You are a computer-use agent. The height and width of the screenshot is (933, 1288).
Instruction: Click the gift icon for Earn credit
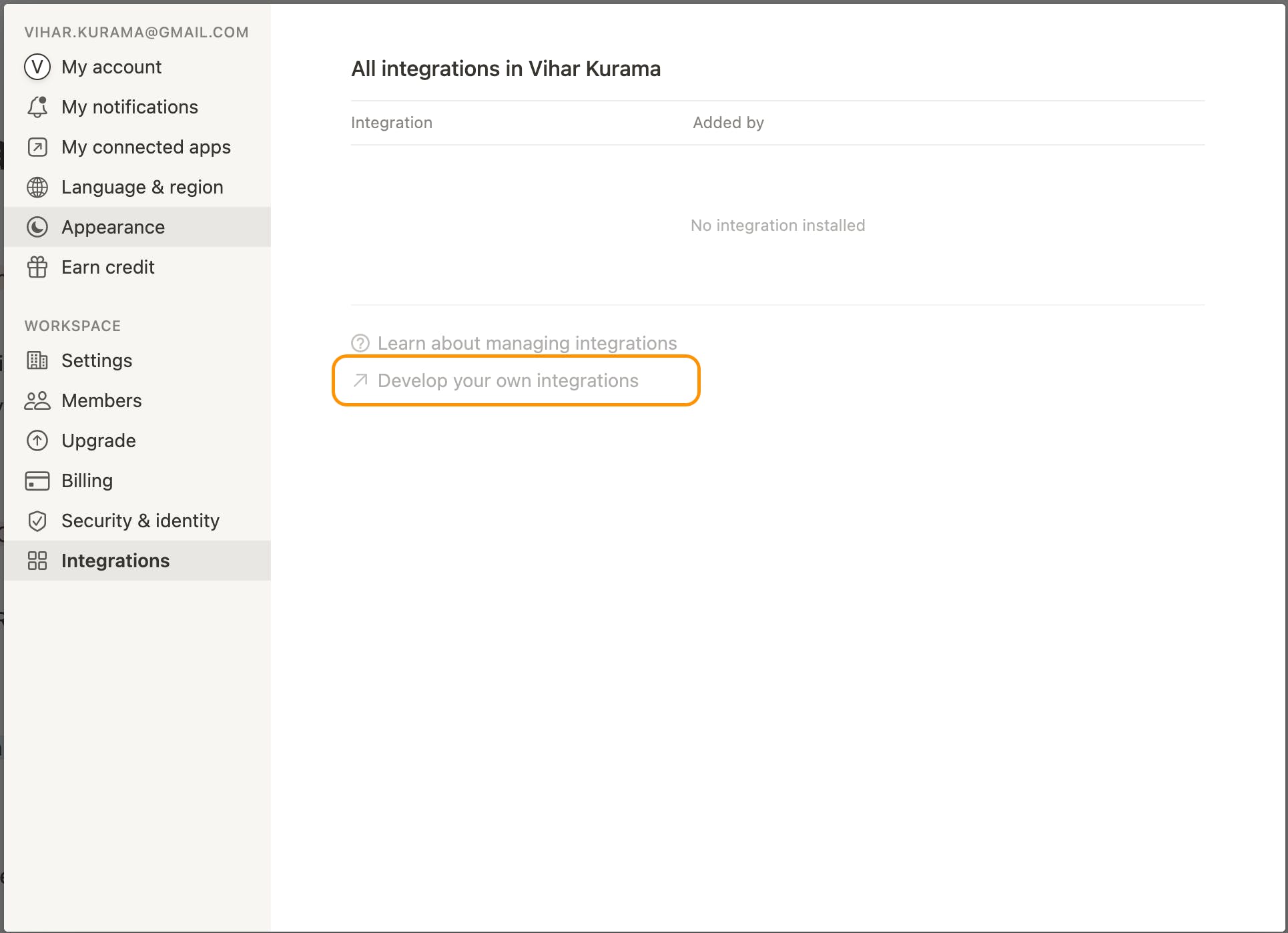click(37, 267)
